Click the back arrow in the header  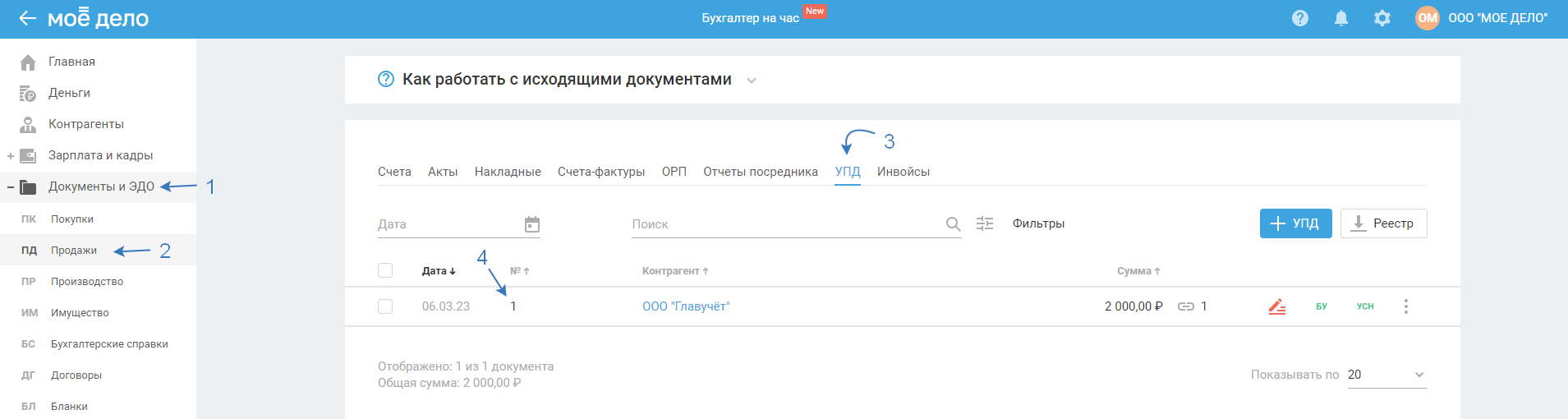click(x=27, y=18)
